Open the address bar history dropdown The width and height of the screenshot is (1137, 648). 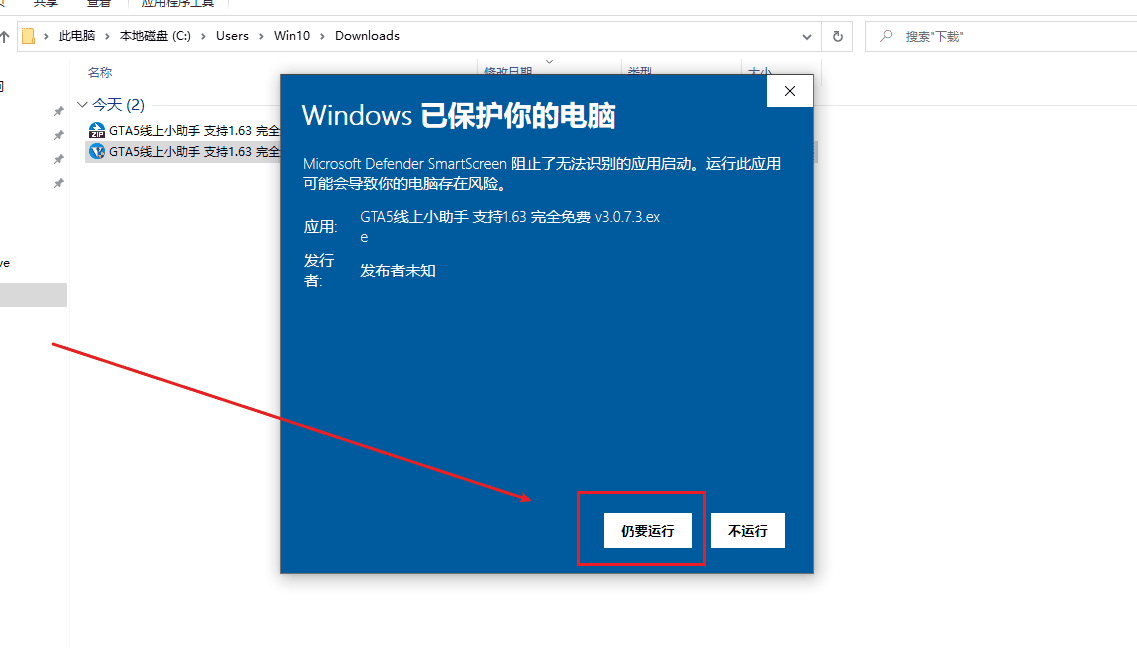(806, 36)
